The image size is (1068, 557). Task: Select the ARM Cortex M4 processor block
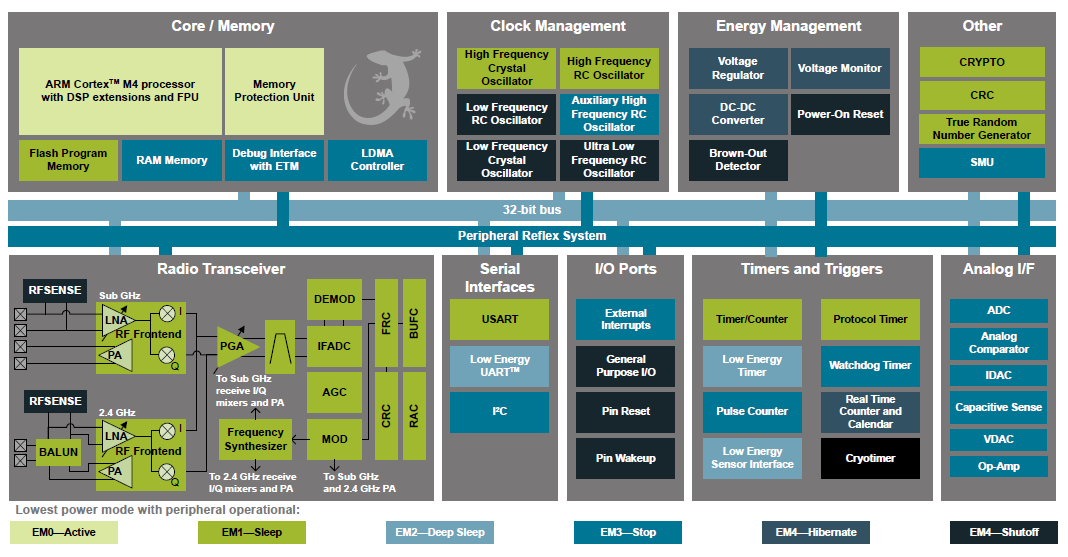coord(120,91)
